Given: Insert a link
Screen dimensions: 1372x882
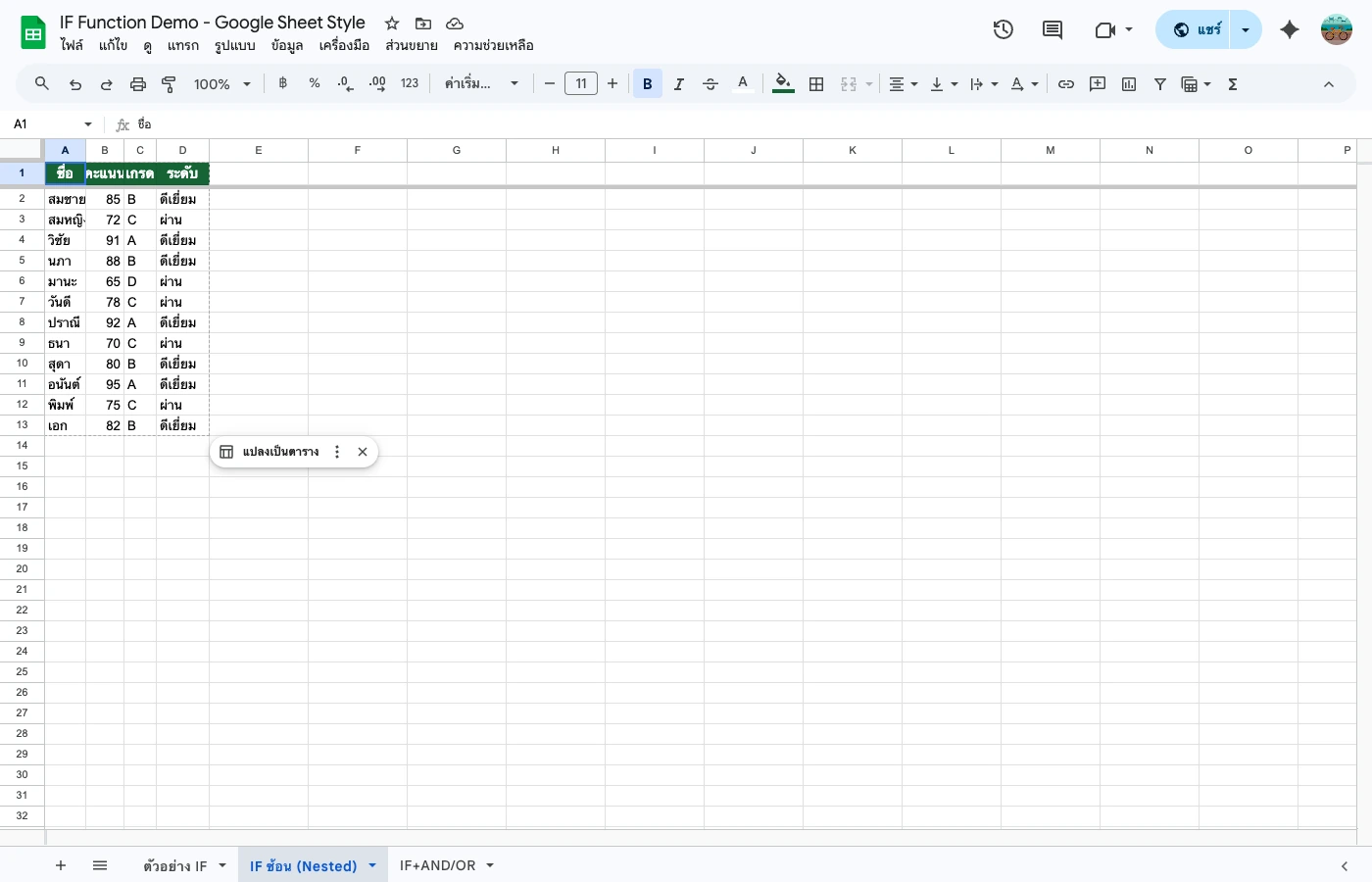Looking at the screenshot, I should tap(1066, 84).
